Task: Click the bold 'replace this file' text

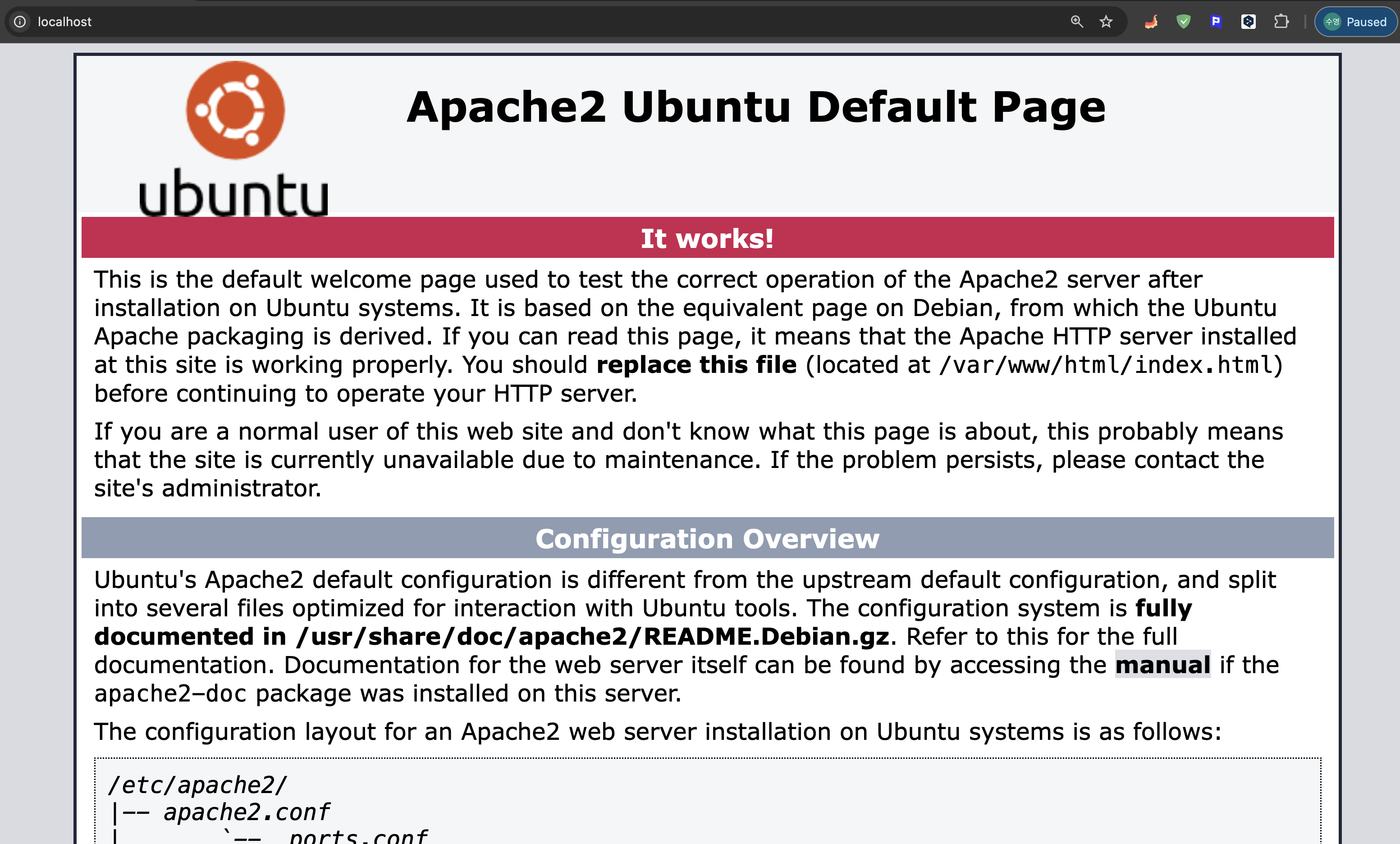Action: click(696, 365)
